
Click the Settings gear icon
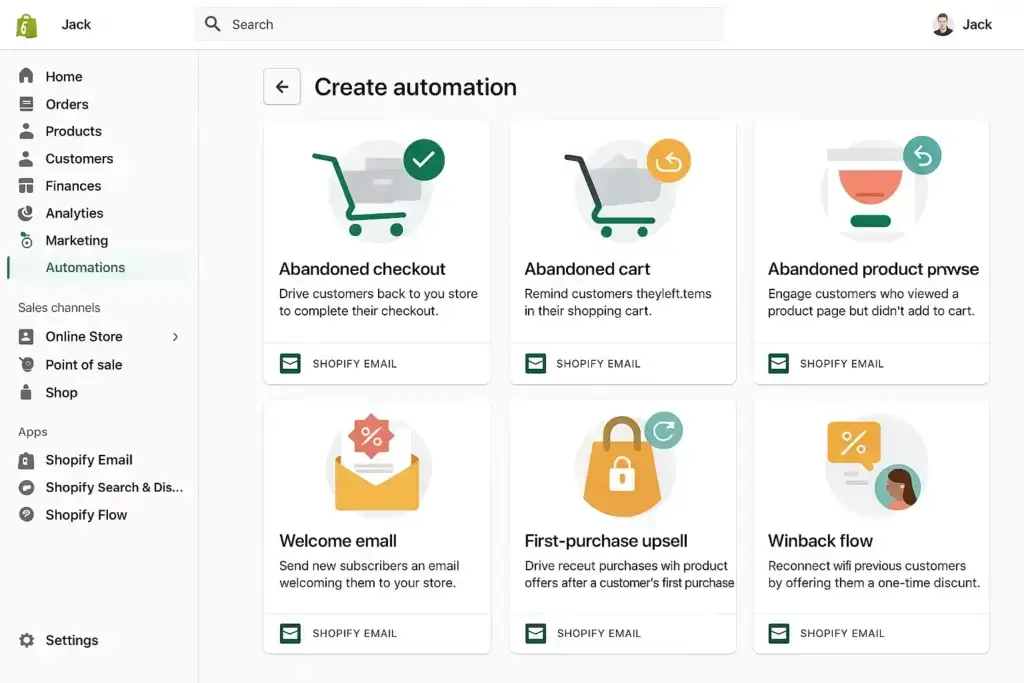(x=26, y=640)
